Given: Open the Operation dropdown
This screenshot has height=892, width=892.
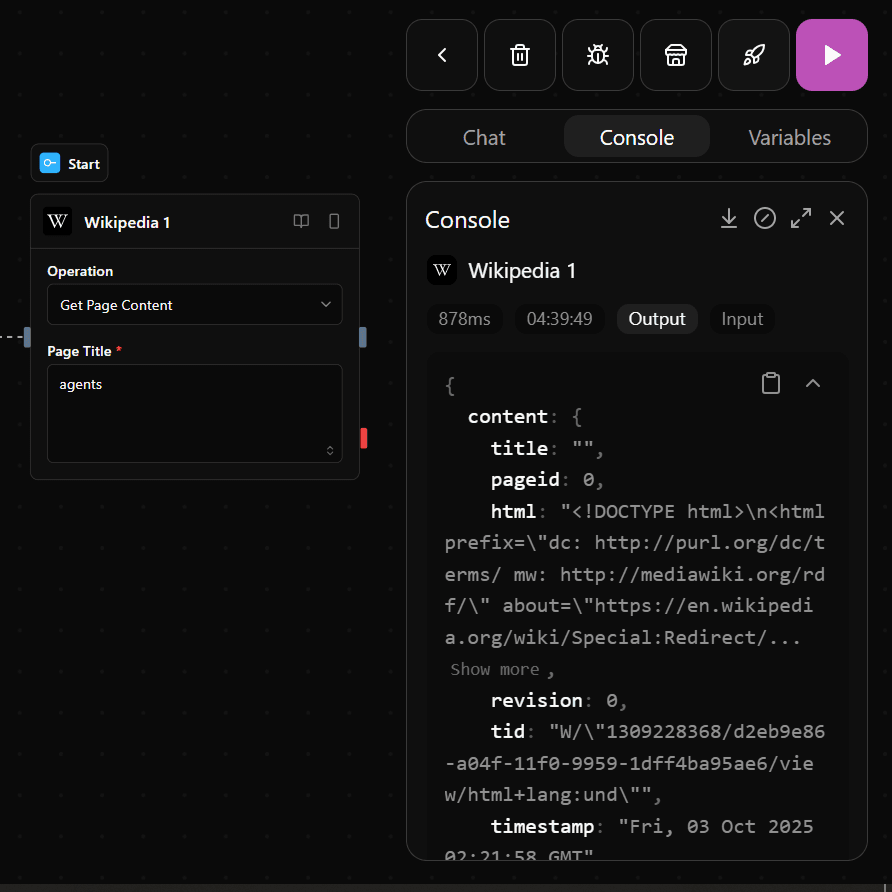Looking at the screenshot, I should 195,305.
